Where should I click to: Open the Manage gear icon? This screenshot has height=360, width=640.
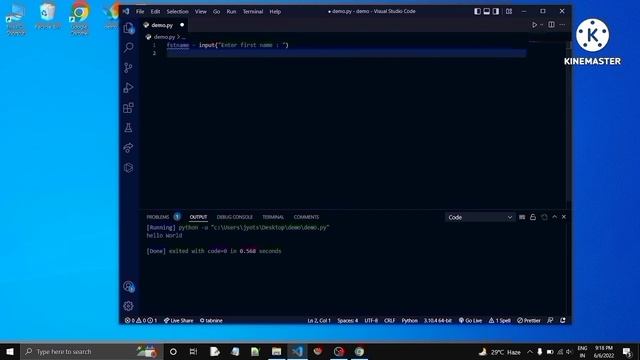[129, 306]
